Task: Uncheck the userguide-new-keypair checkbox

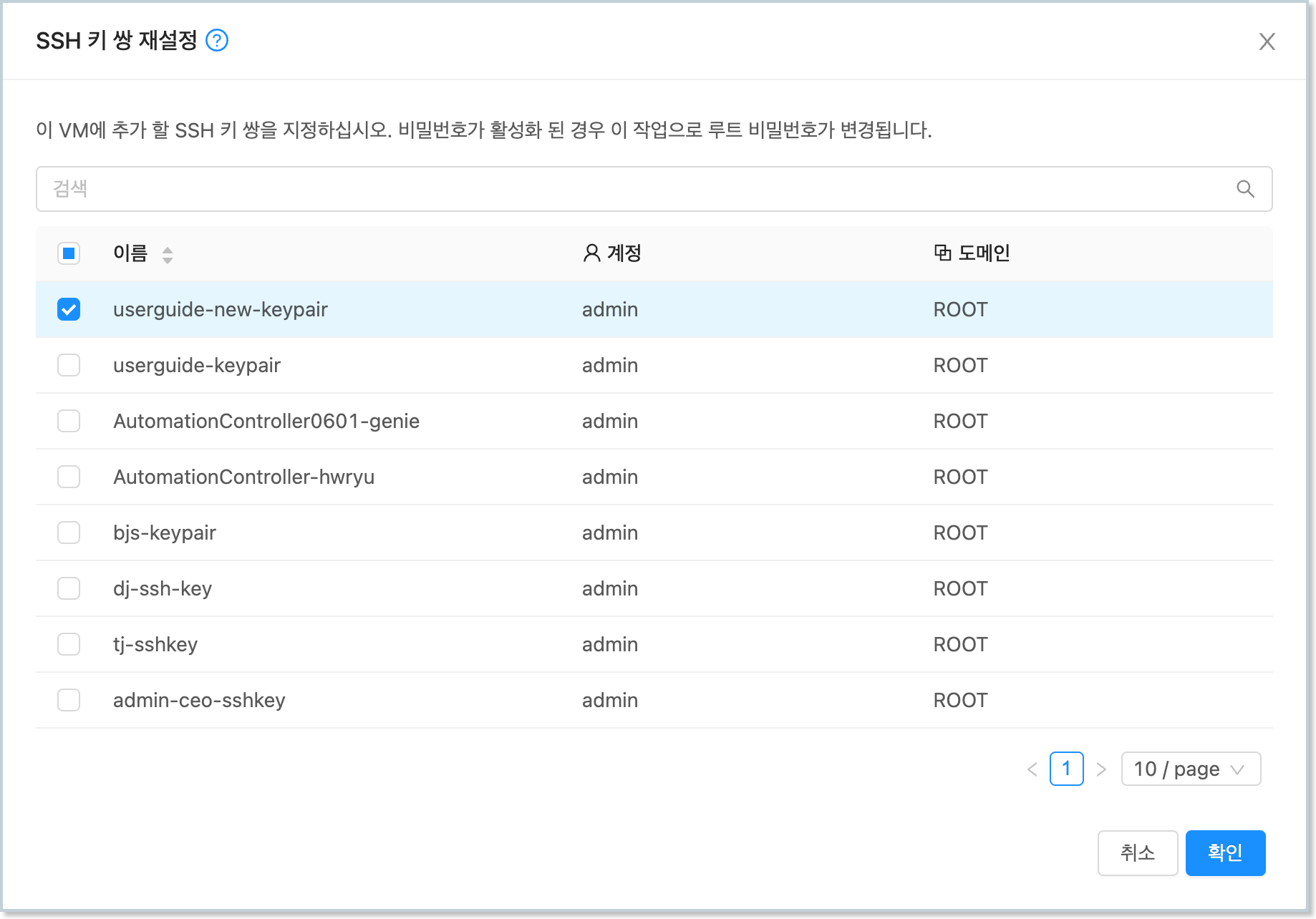Action: [x=69, y=309]
